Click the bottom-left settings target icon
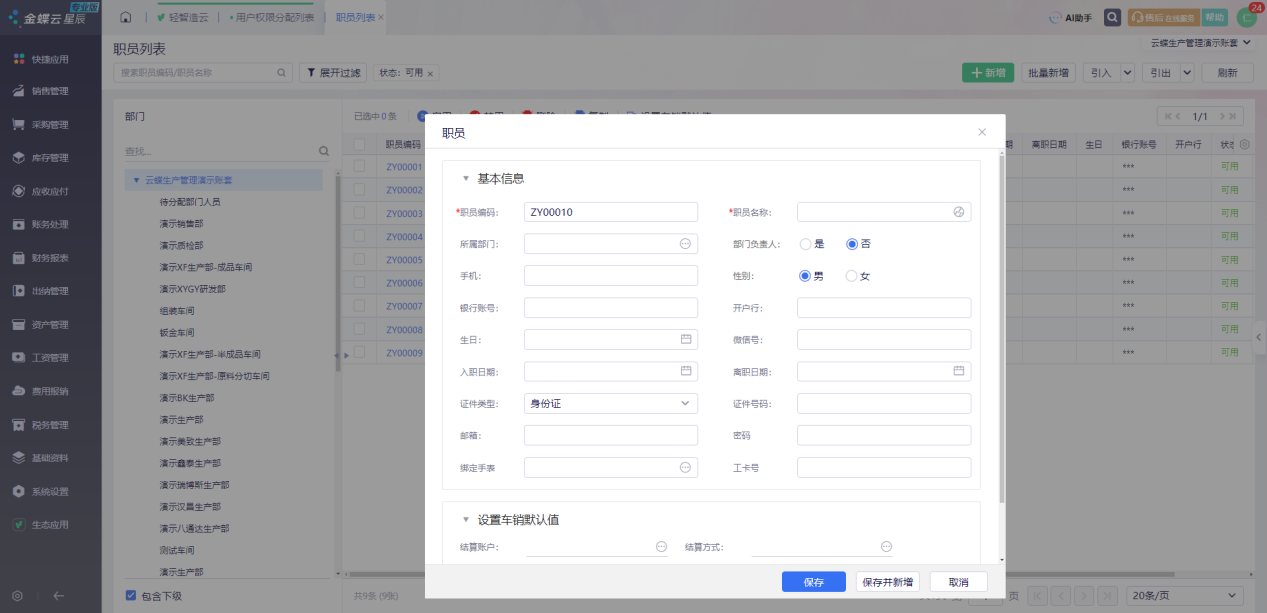 point(18,596)
